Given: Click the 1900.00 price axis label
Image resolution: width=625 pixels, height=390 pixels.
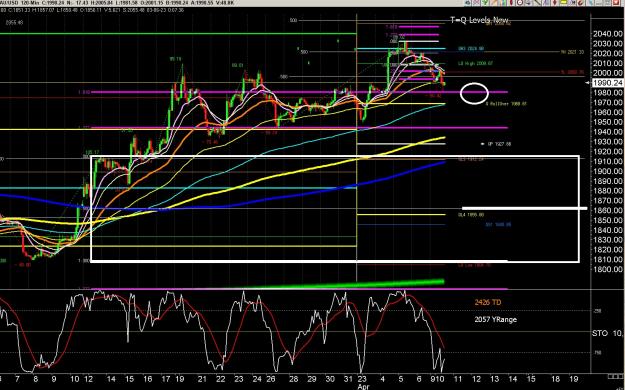Looking at the screenshot, I should click(x=608, y=171).
